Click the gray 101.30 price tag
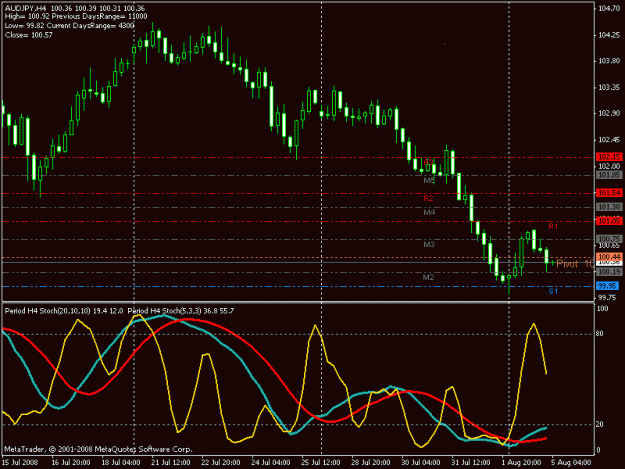 pyautogui.click(x=609, y=207)
